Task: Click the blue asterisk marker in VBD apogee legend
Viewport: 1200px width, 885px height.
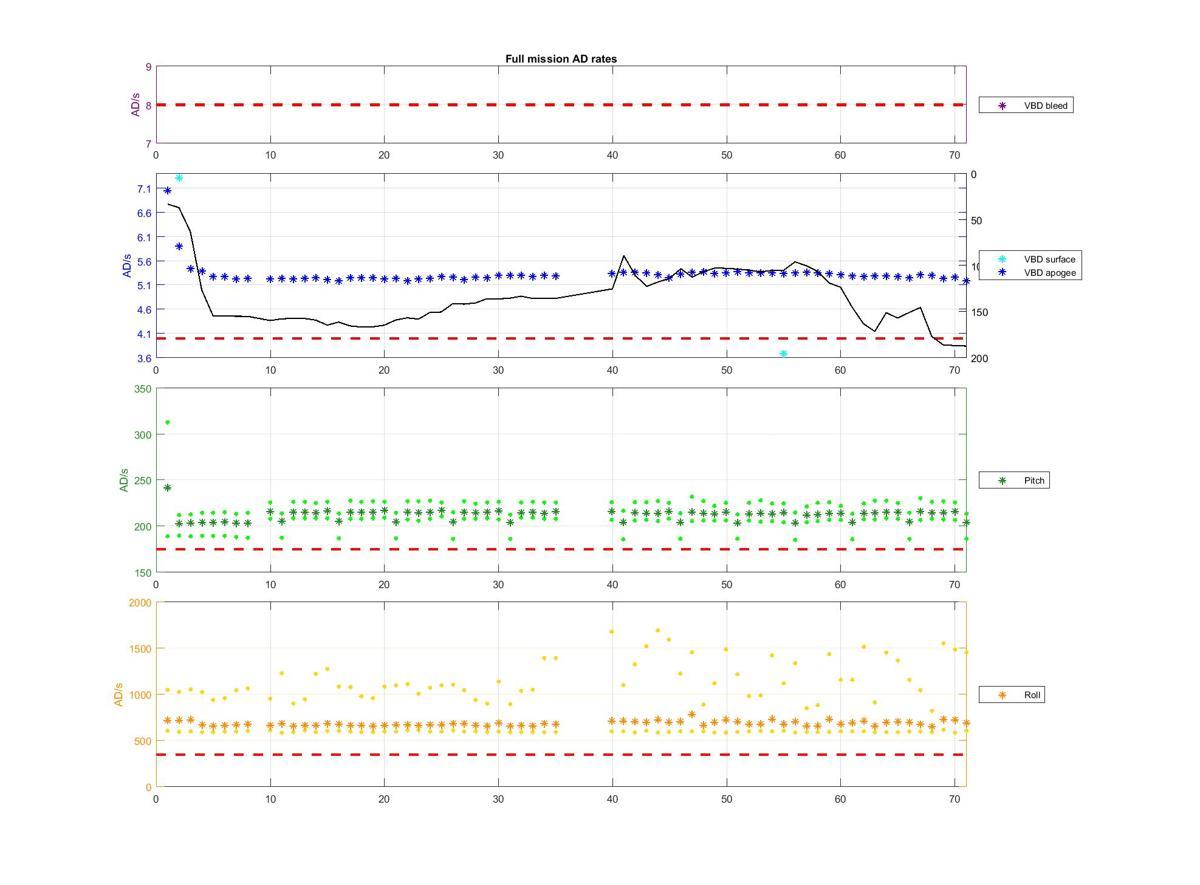Action: (x=1002, y=272)
